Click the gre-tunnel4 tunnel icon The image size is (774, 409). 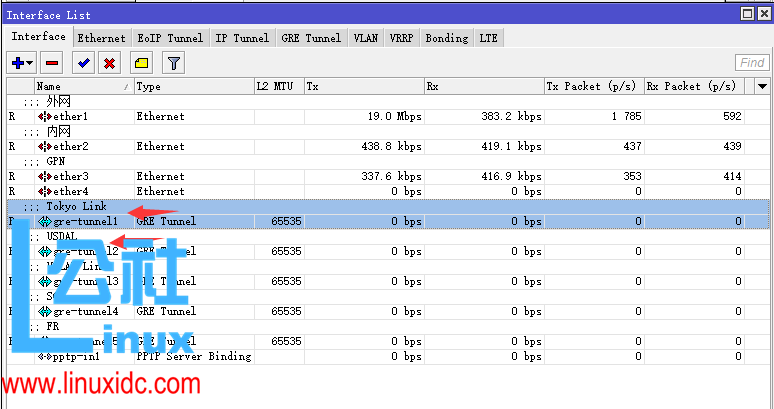pos(44,311)
